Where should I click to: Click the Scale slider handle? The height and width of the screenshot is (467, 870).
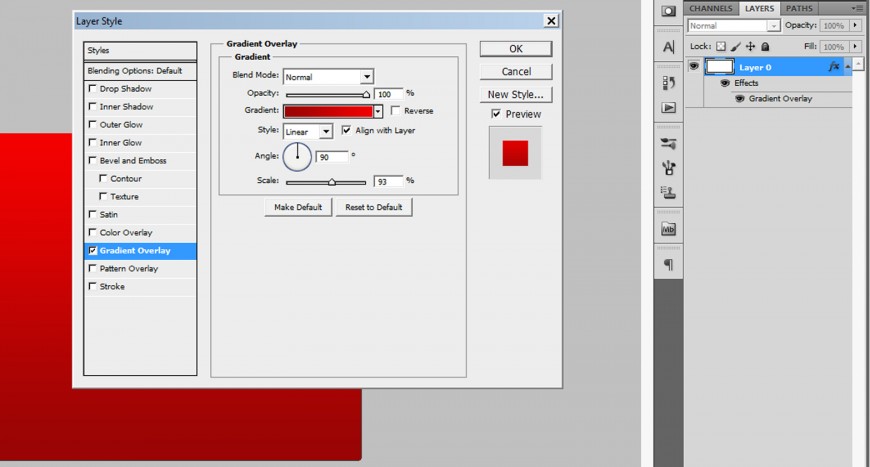(332, 182)
